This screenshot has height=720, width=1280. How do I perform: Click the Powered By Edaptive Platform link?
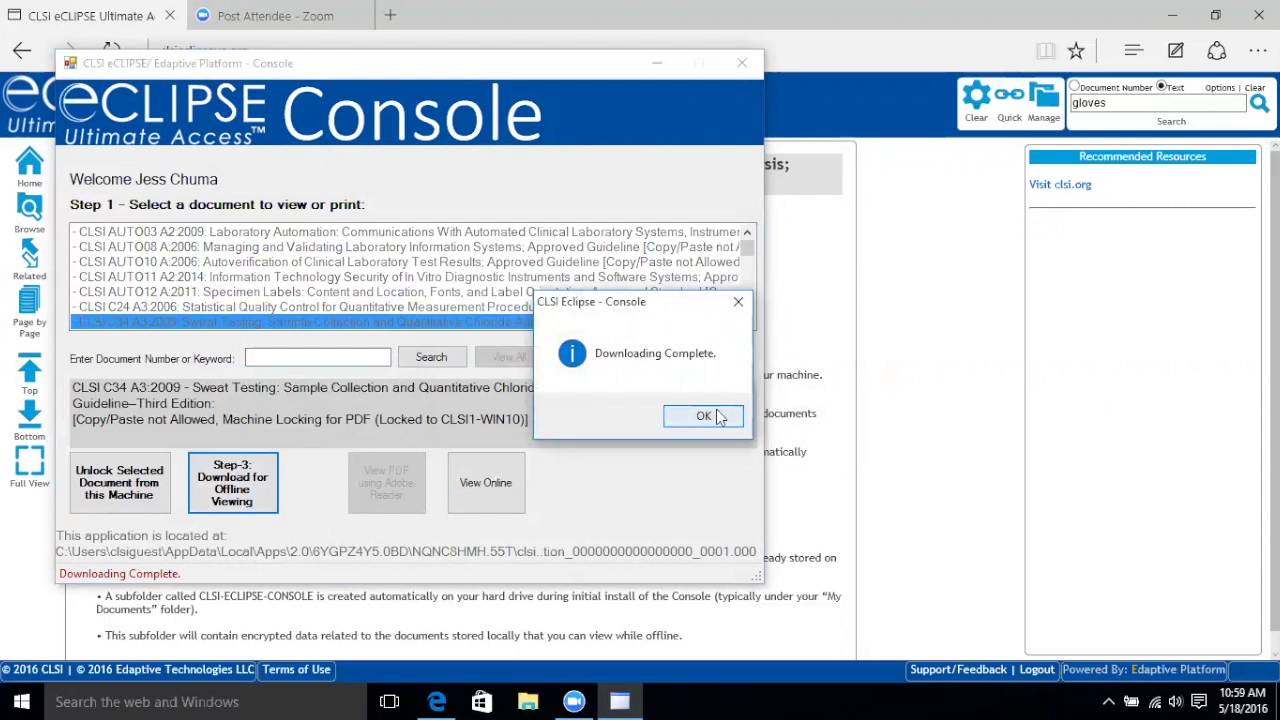coord(1144,670)
